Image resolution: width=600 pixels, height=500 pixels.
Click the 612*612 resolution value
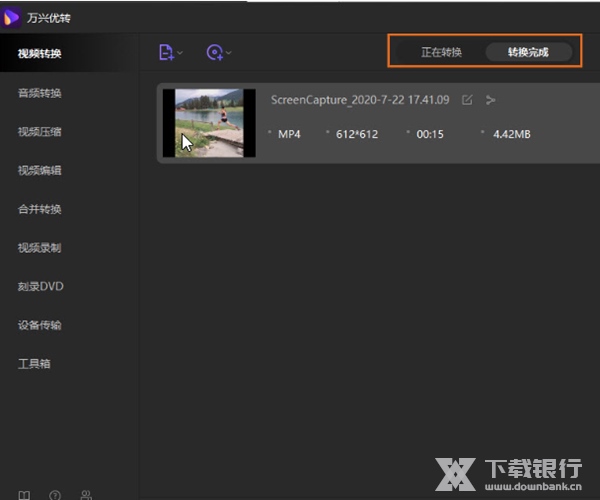357,134
